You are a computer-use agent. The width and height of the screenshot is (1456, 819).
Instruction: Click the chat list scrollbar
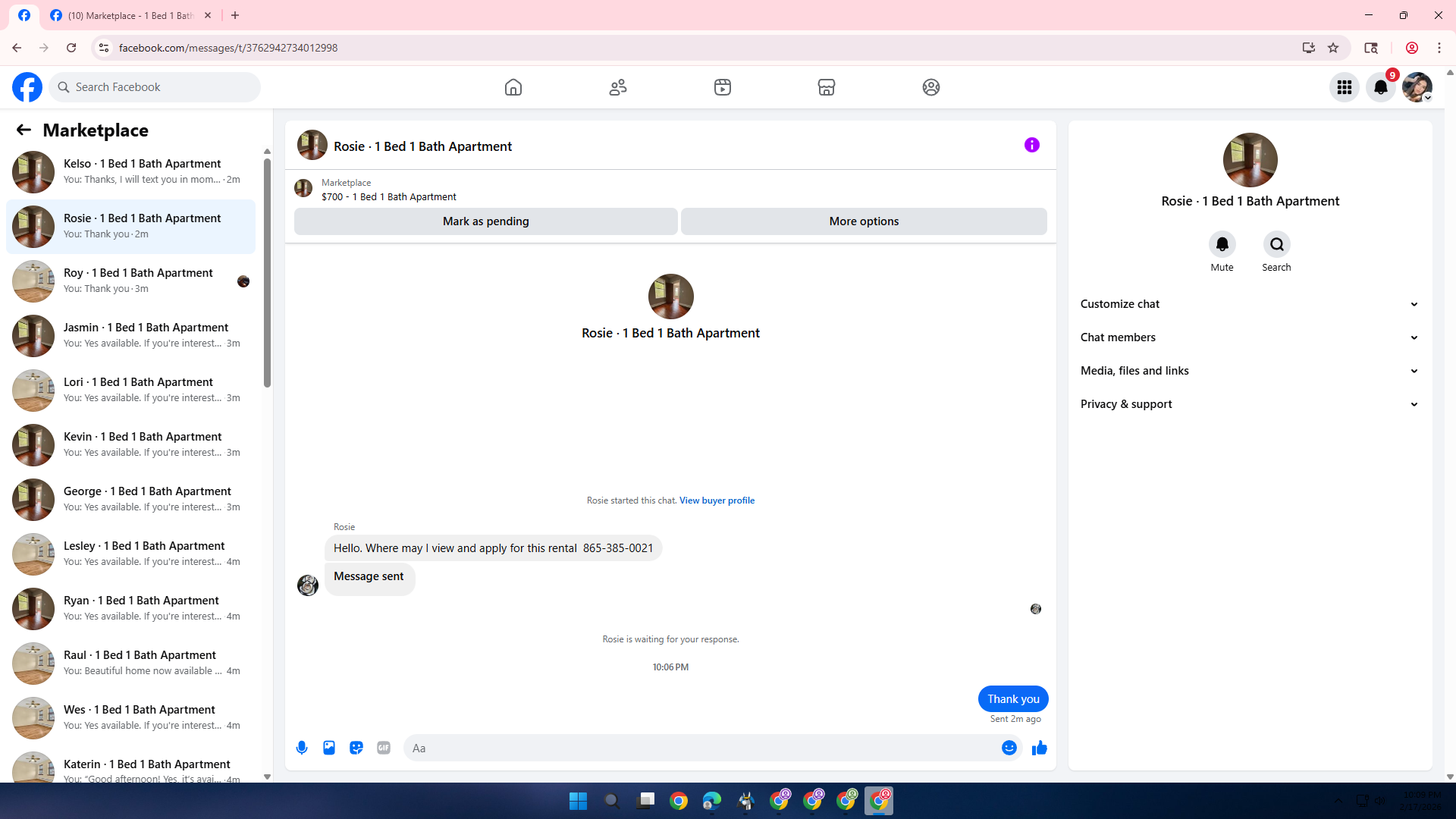click(267, 273)
